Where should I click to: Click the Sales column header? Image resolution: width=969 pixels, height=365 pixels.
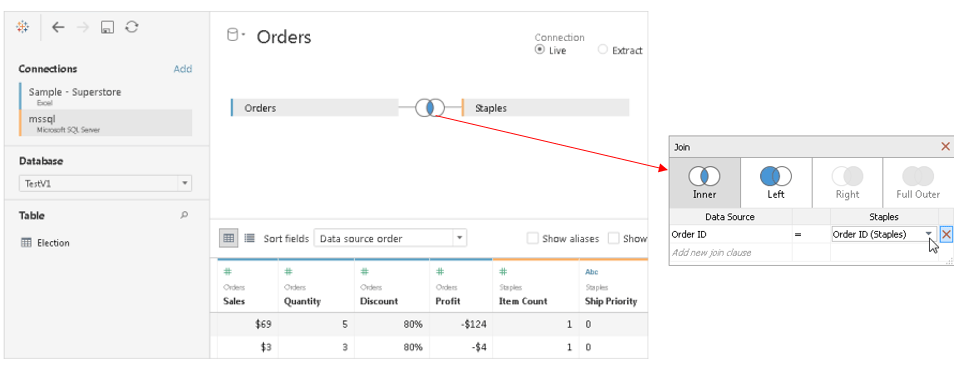tap(234, 301)
